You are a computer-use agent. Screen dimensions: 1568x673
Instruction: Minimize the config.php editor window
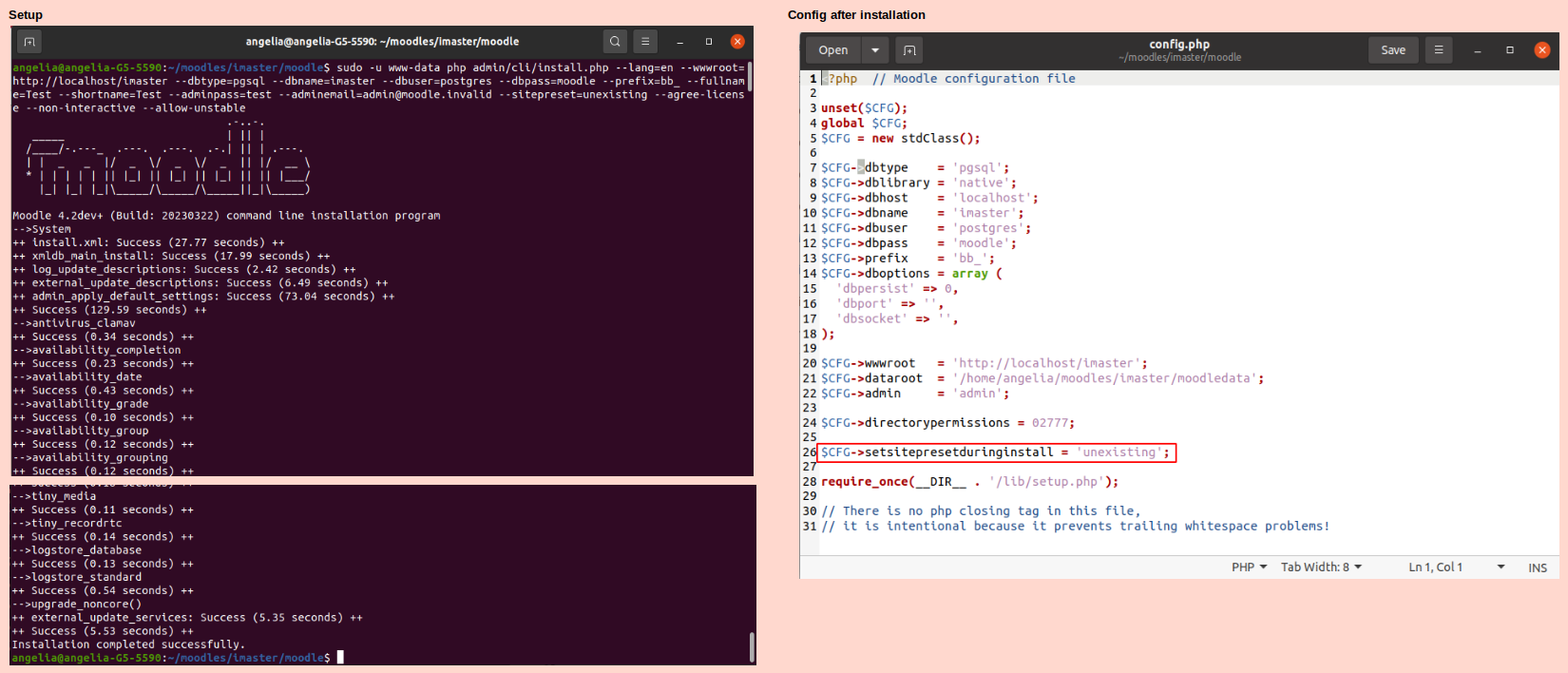[1478, 50]
